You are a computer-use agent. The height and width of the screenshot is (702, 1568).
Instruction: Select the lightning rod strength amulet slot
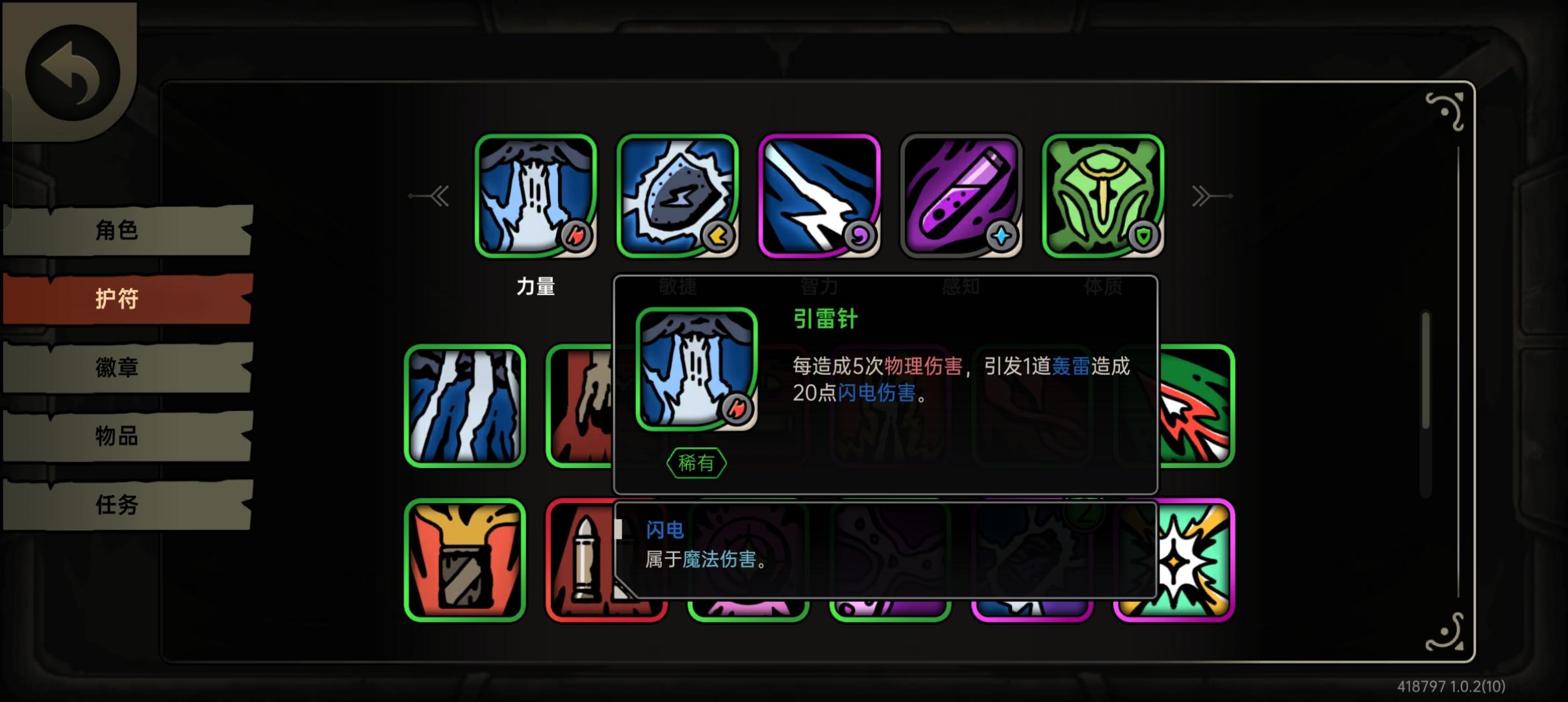(536, 196)
